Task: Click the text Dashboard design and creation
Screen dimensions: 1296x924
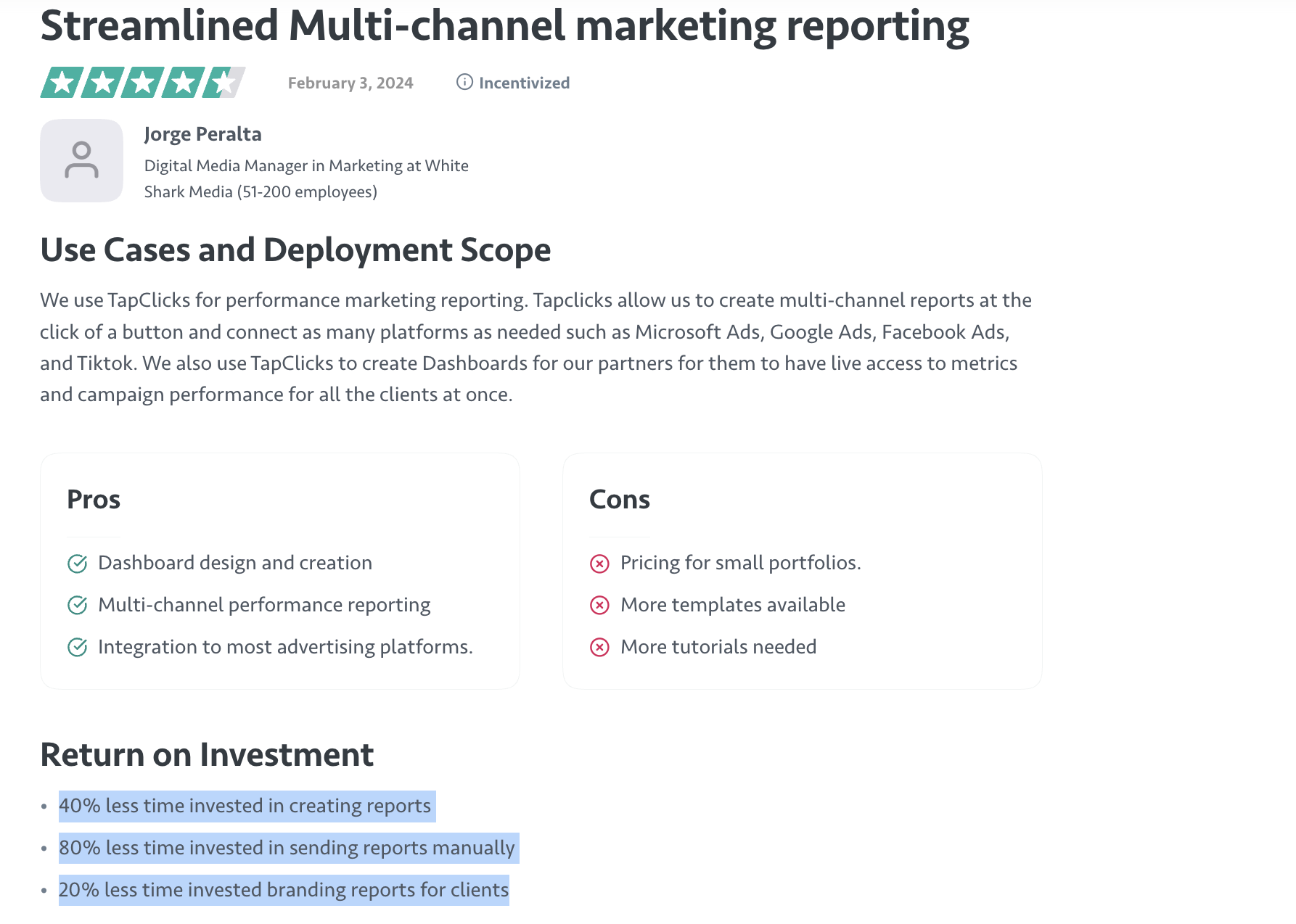Action: (235, 563)
